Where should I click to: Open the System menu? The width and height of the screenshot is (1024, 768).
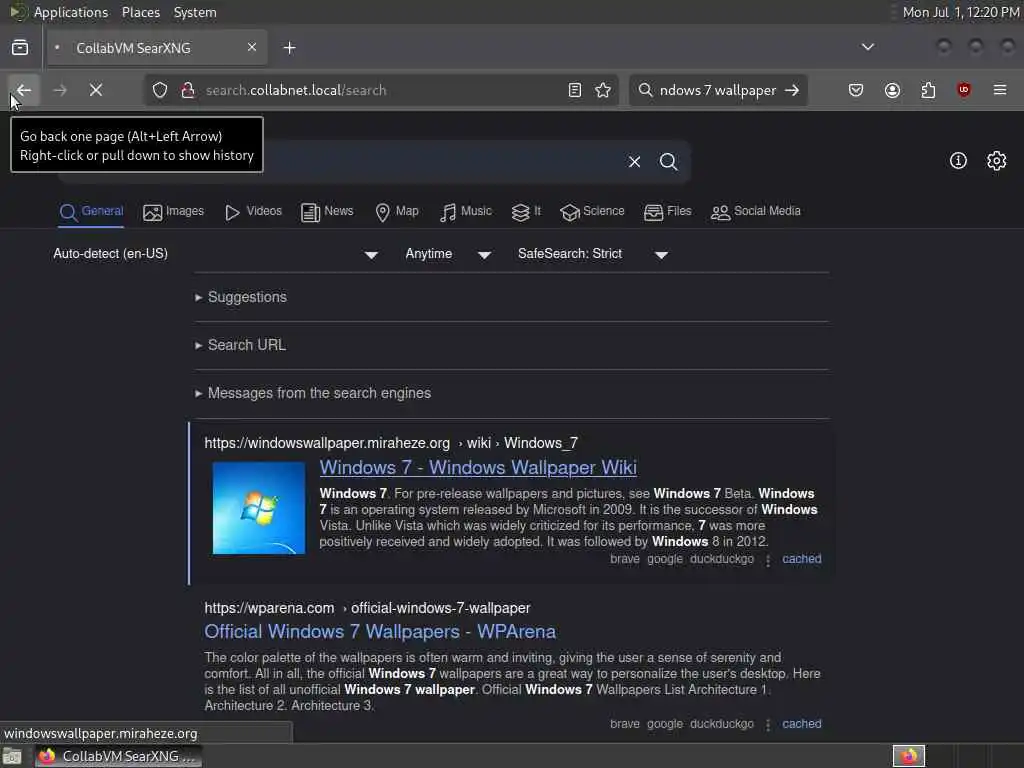[x=195, y=12]
